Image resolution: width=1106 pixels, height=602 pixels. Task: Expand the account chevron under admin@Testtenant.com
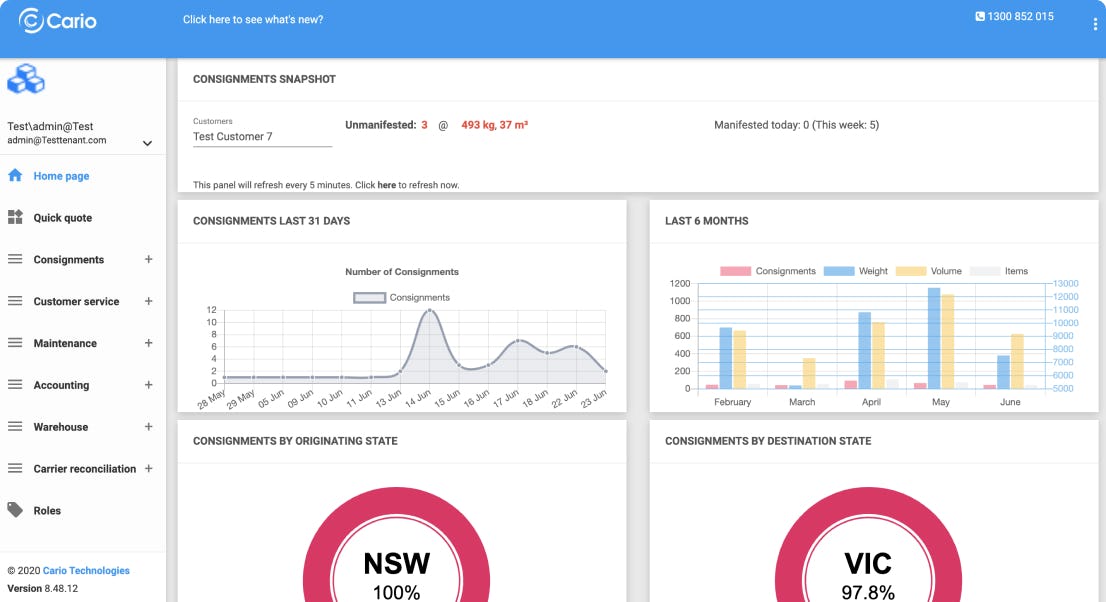pos(148,142)
